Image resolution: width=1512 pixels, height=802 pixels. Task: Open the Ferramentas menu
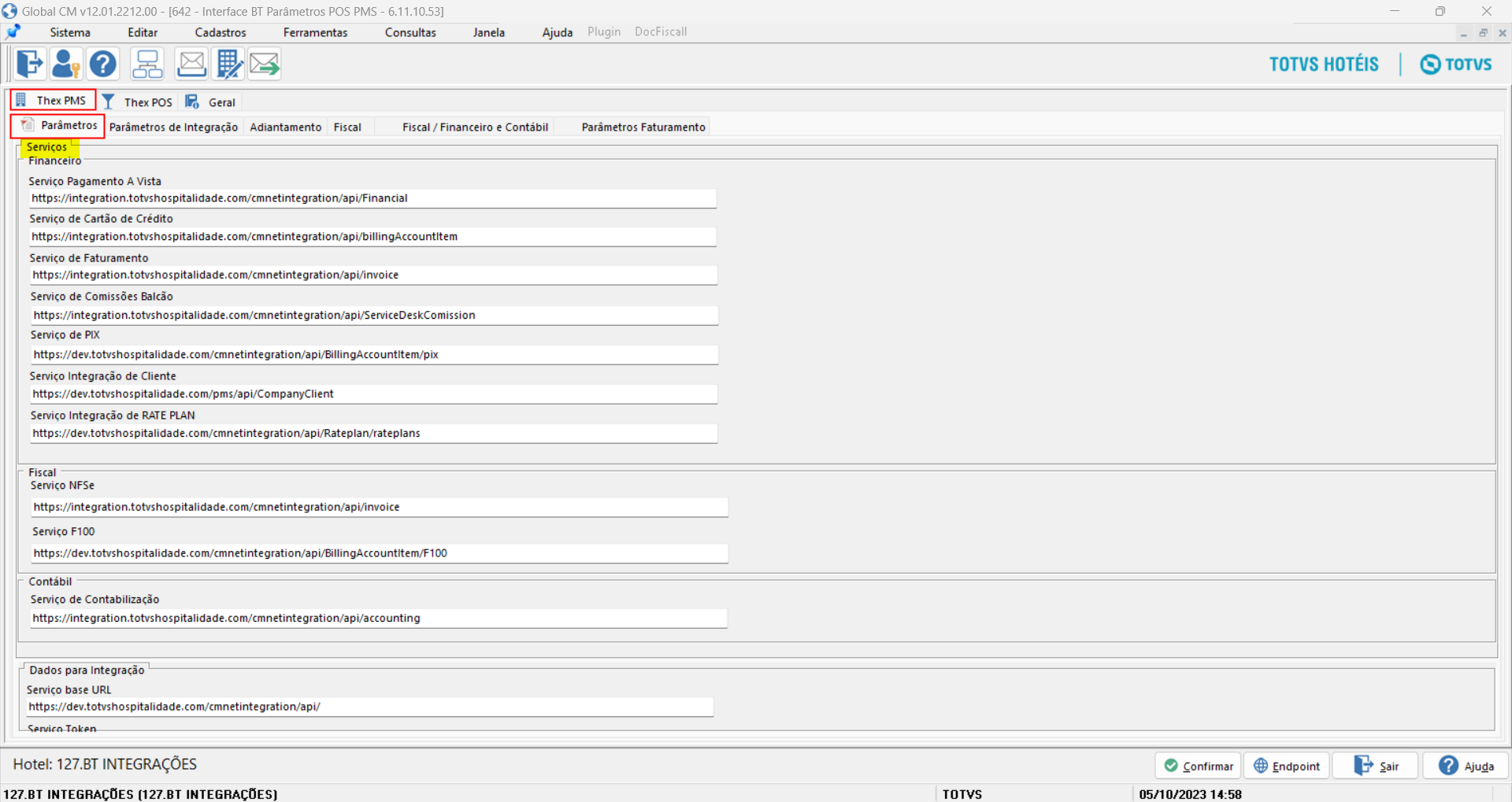coord(316,32)
